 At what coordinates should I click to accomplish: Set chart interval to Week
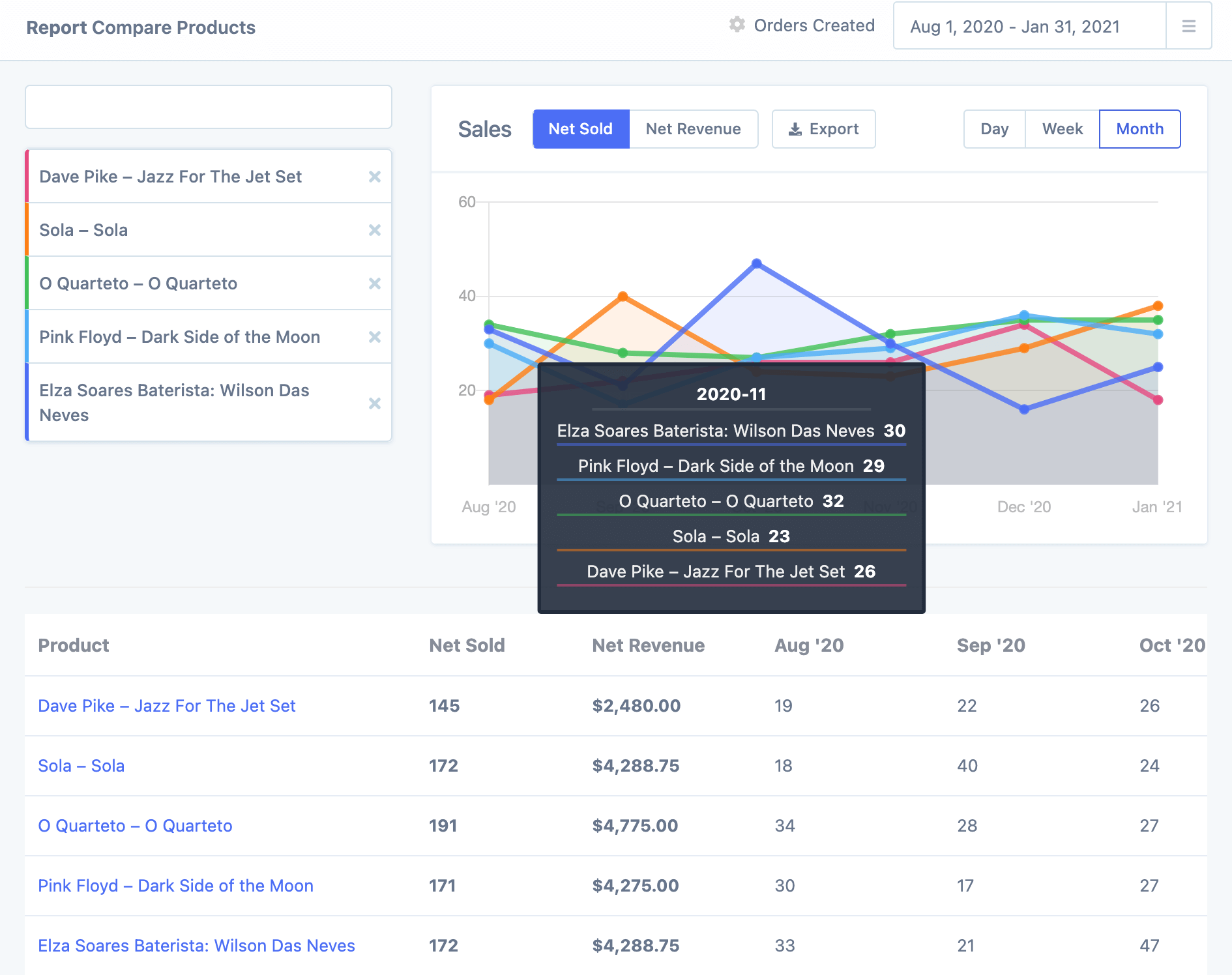point(1062,129)
